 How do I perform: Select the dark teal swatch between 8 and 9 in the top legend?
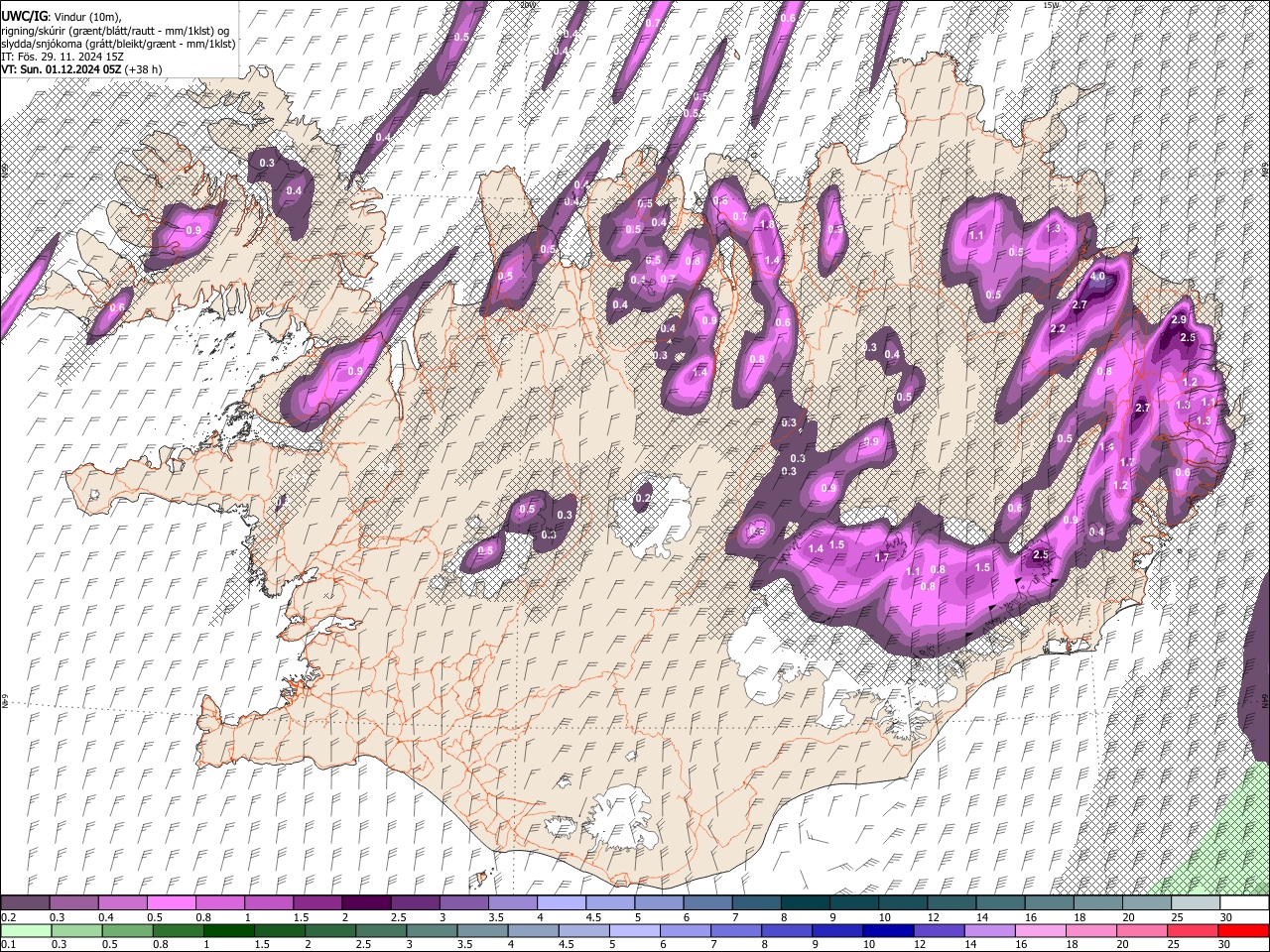804,902
